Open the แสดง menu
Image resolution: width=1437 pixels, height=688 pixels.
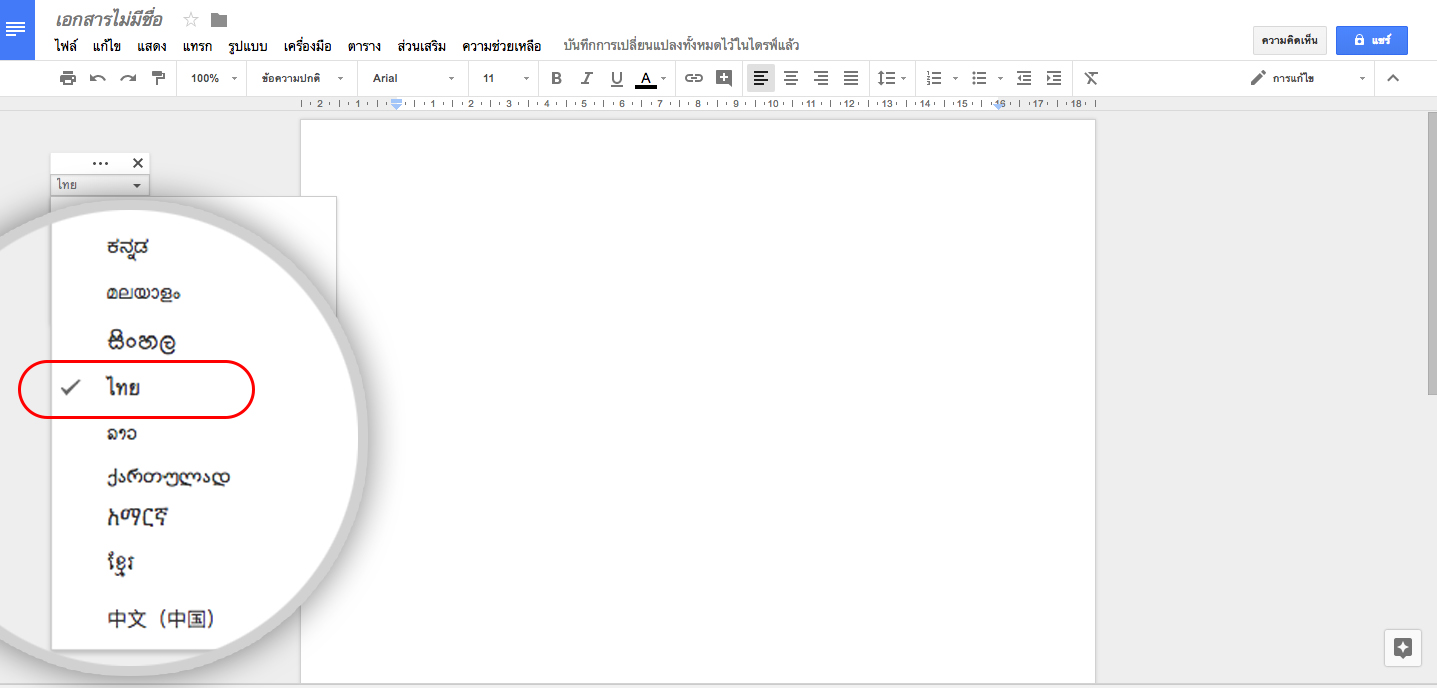click(152, 46)
